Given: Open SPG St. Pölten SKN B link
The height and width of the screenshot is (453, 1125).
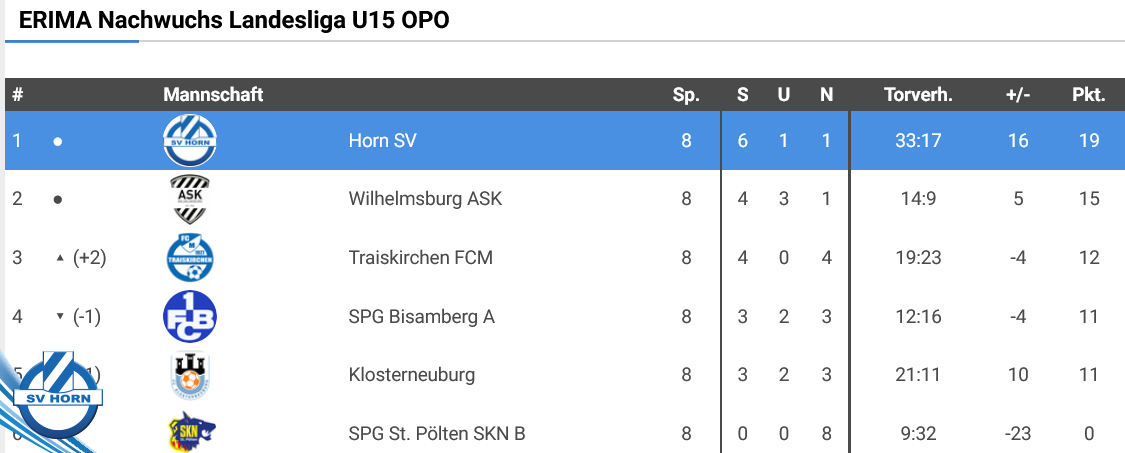Looking at the screenshot, I should 437,434.
